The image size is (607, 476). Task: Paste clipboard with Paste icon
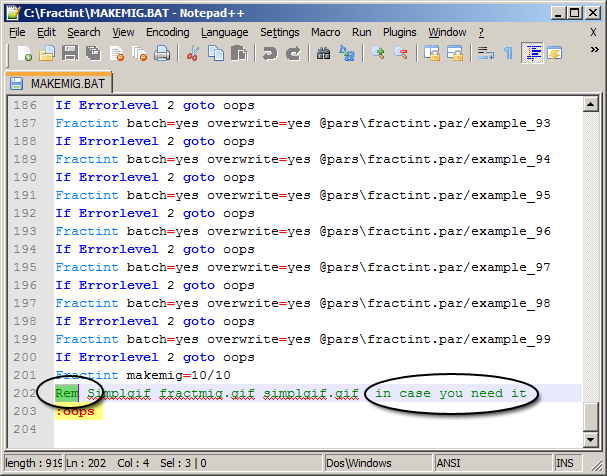239,53
